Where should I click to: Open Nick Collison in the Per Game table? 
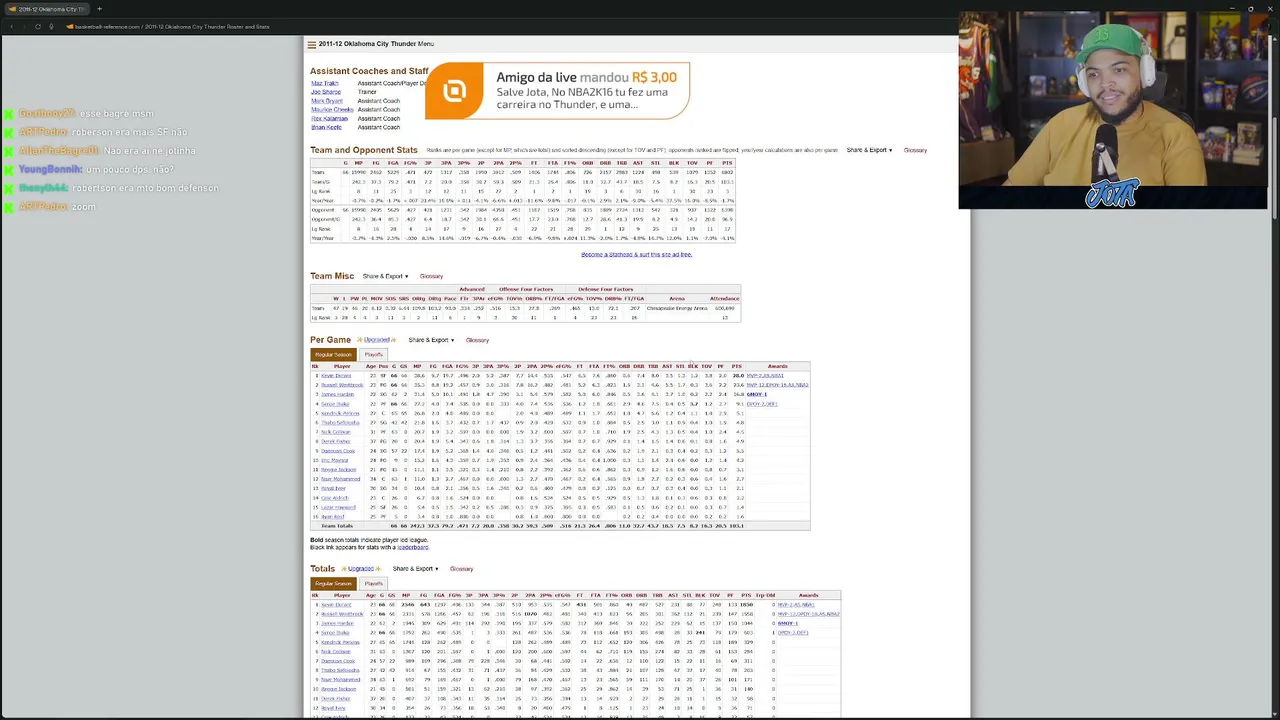tap(336, 432)
